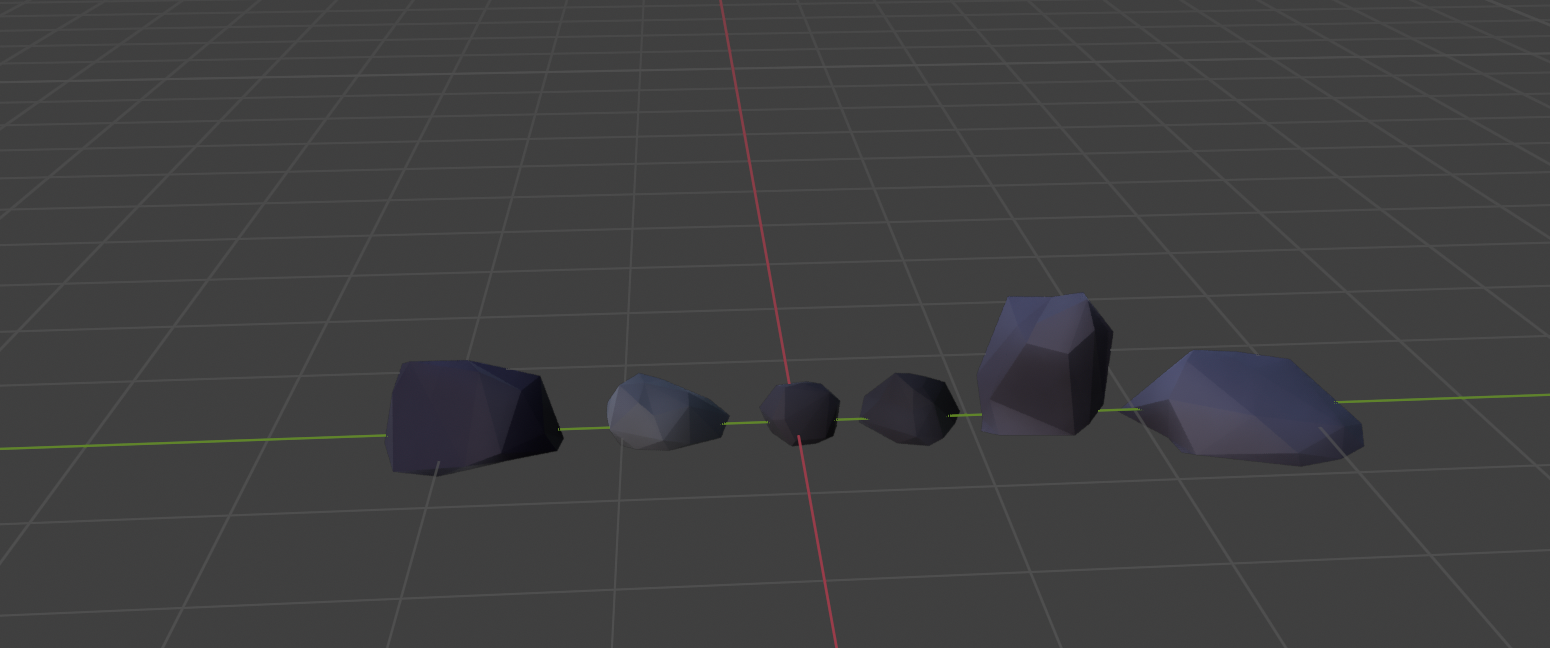Select the tall purple upright rock

click(1045, 365)
